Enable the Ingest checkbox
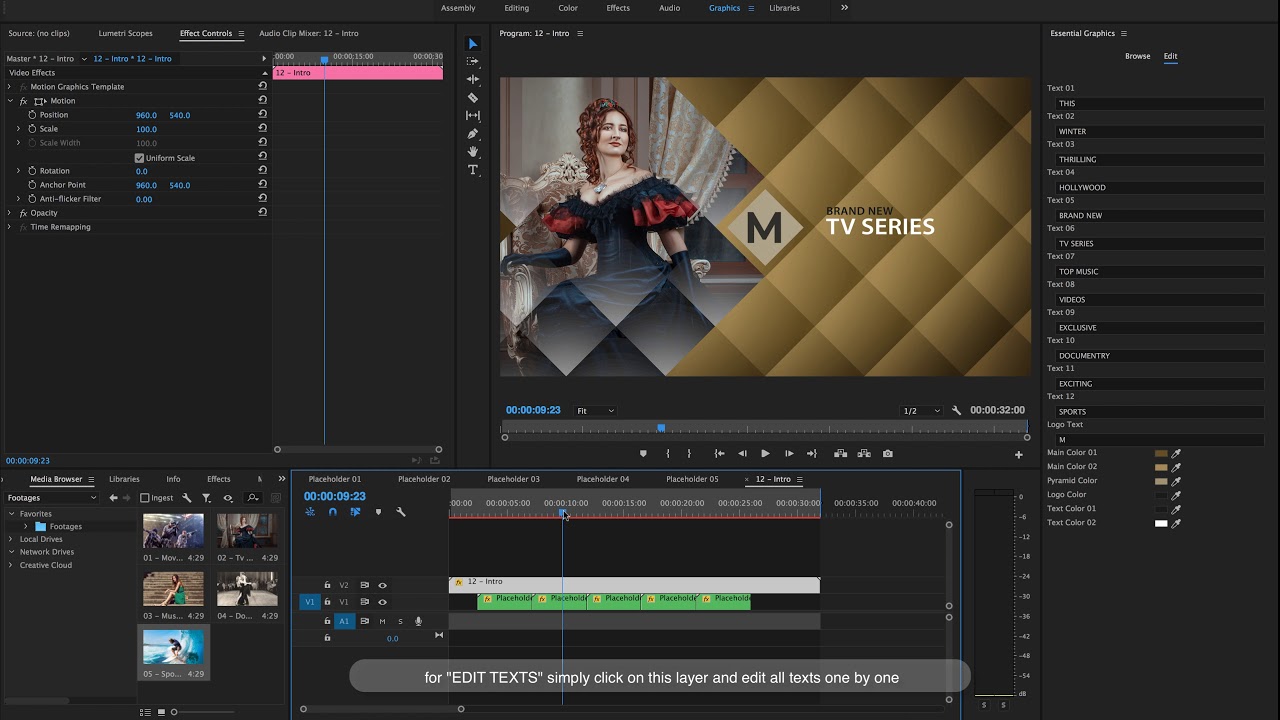The image size is (1280, 720). coord(145,498)
